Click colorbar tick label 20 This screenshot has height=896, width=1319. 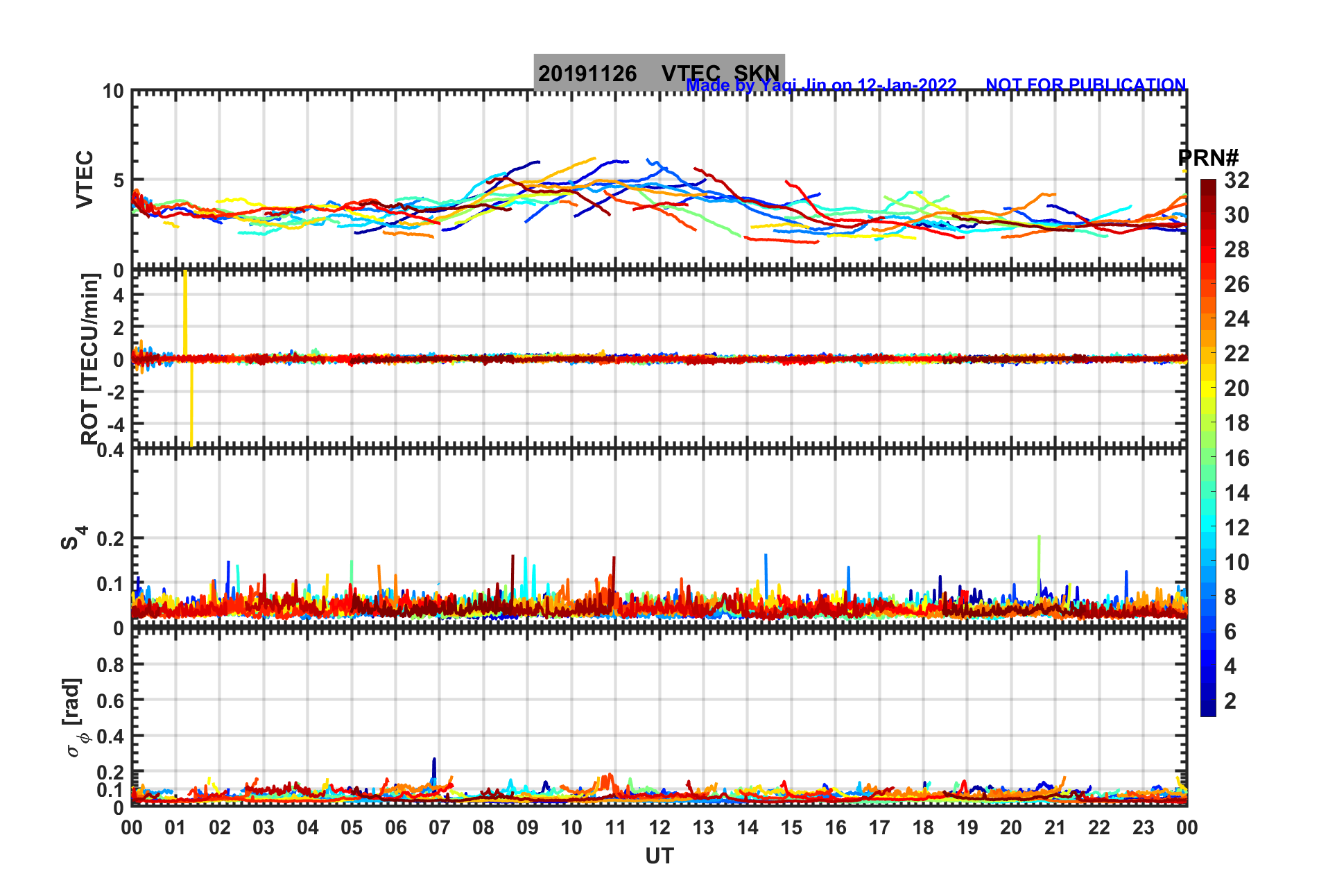click(x=1236, y=388)
